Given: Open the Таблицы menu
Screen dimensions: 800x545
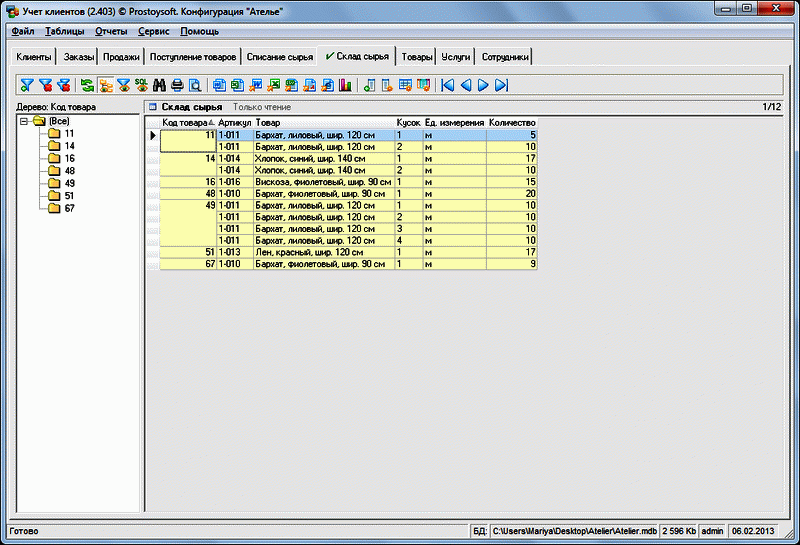Looking at the screenshot, I should point(65,31).
